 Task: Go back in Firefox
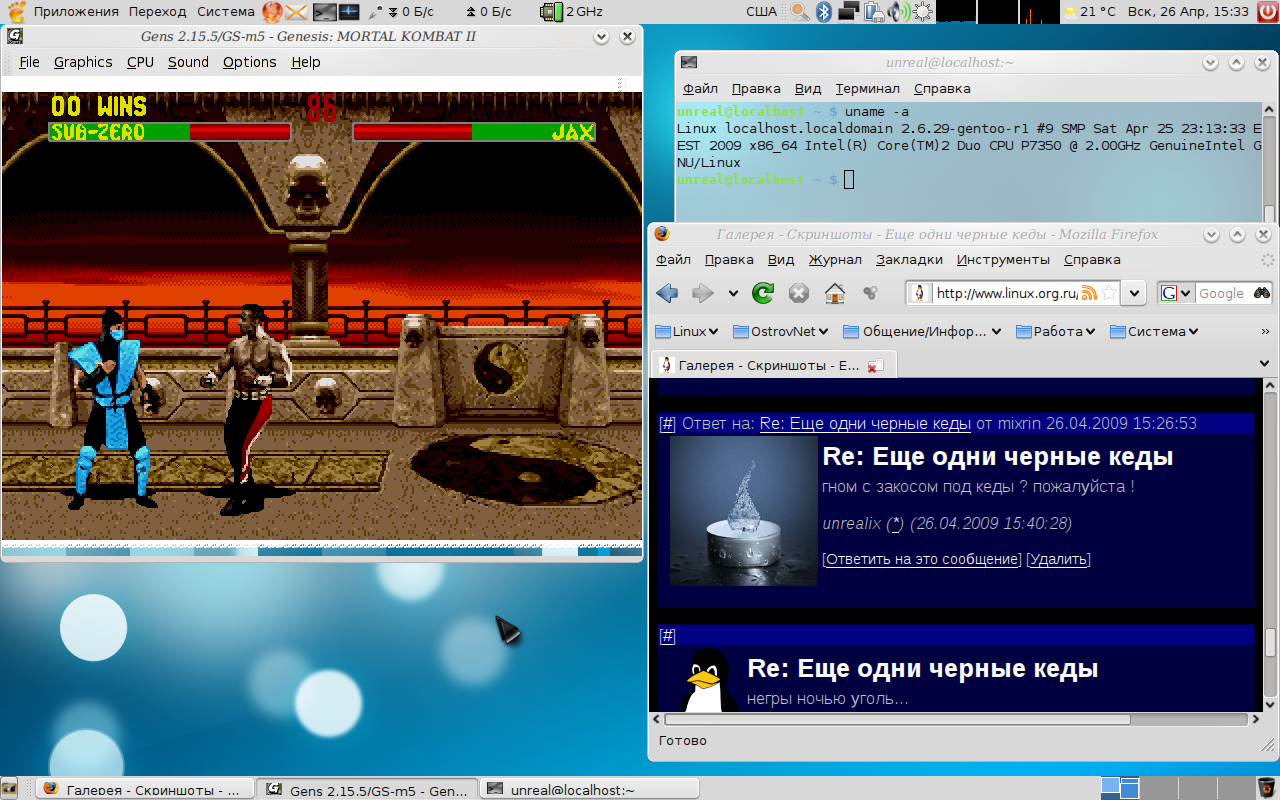(667, 293)
